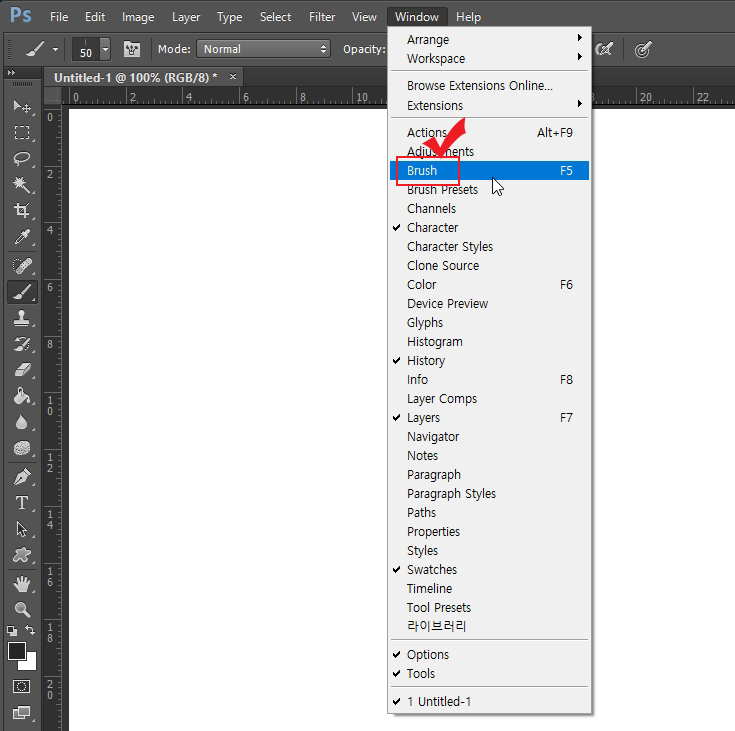The height and width of the screenshot is (731, 735).
Task: Select the Eyedropper tool
Action: coord(22,237)
